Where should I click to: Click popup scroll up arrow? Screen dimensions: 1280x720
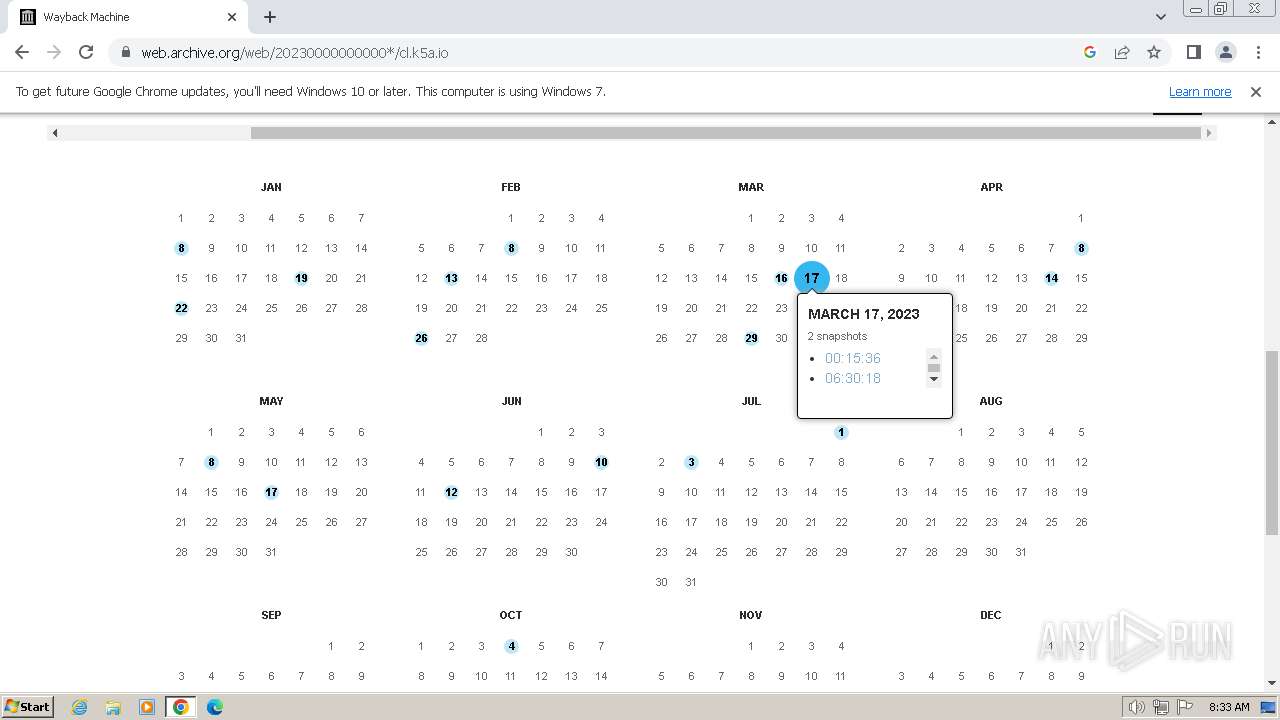click(x=934, y=356)
